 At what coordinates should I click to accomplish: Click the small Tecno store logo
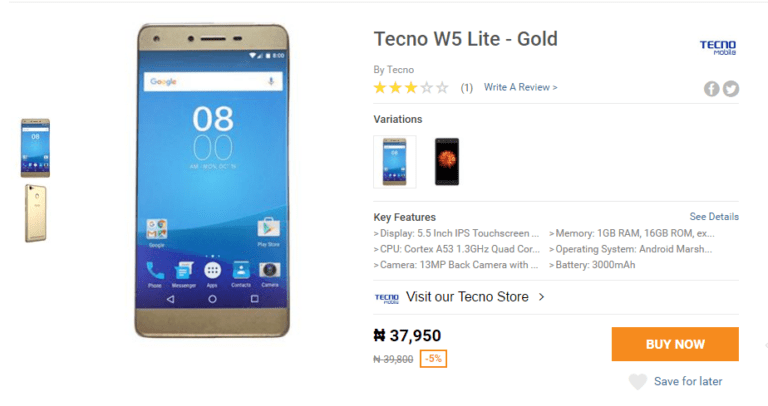pyautogui.click(x=386, y=297)
